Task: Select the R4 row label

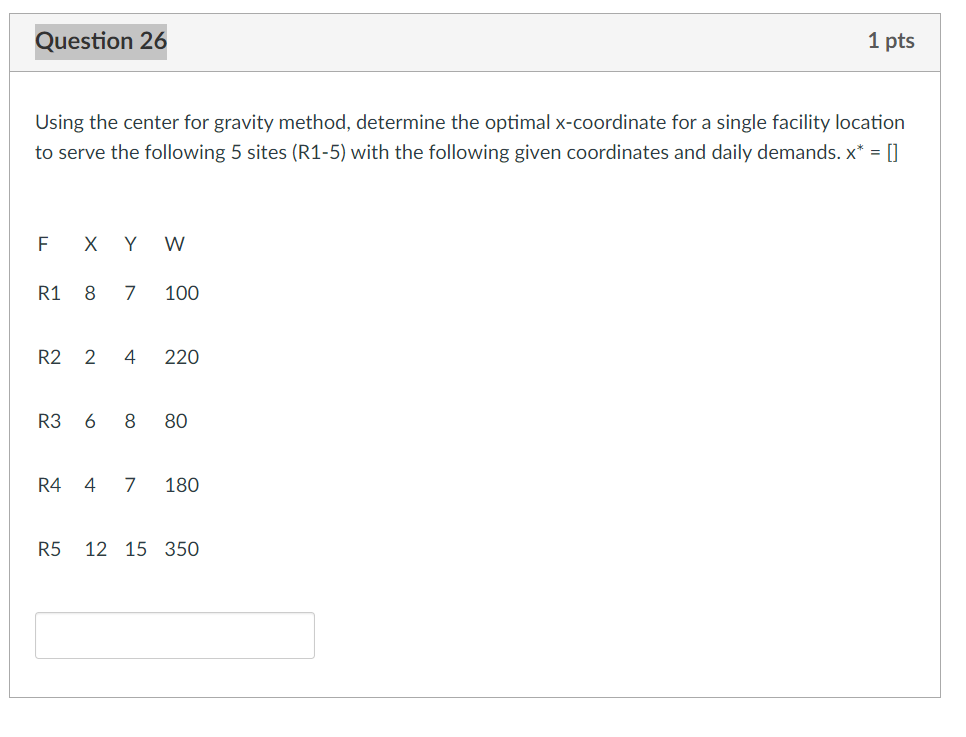Action: tap(49, 485)
